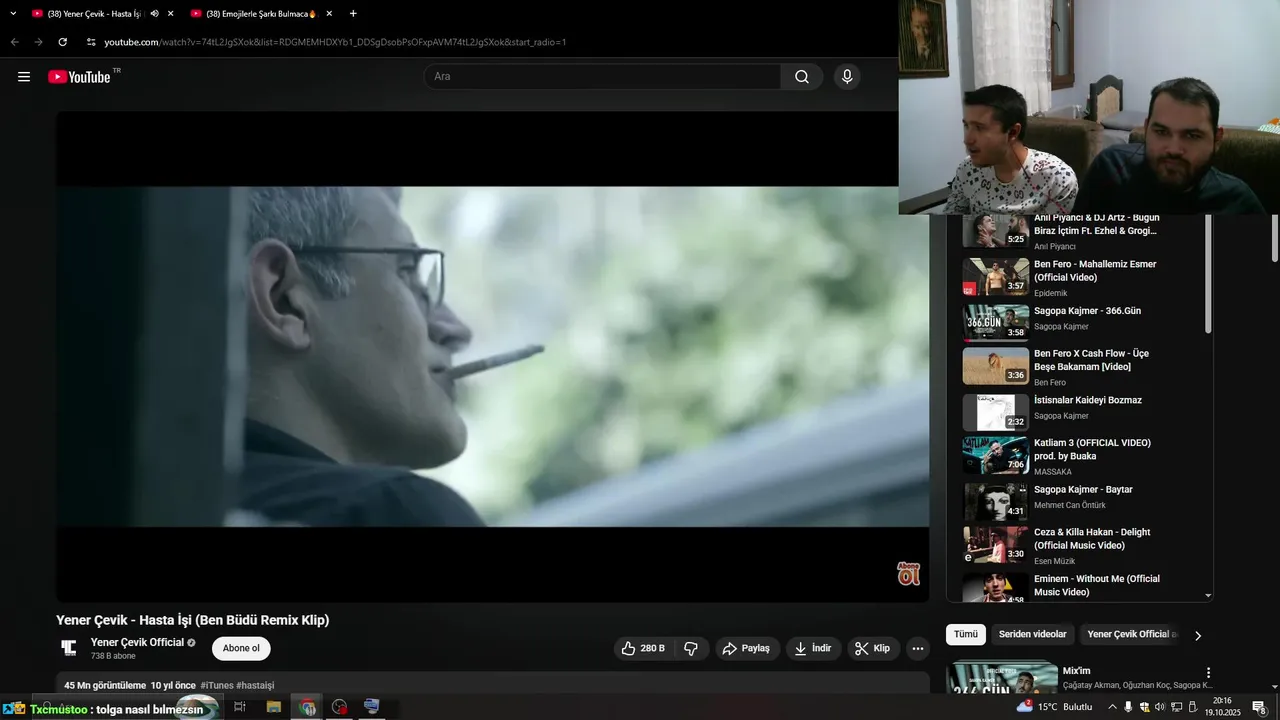Play 'Sagopa Kajmer - 366.Gün' playlist item
Screen dimensions: 1280x720
(x=1080, y=322)
